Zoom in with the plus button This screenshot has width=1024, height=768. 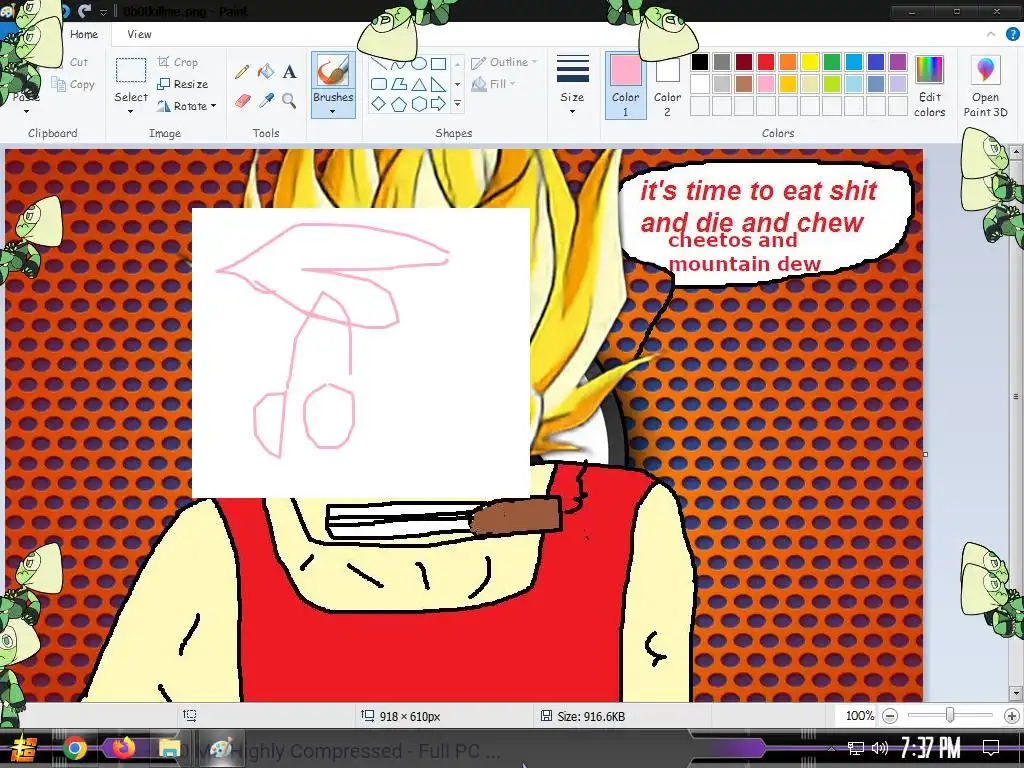1011,716
